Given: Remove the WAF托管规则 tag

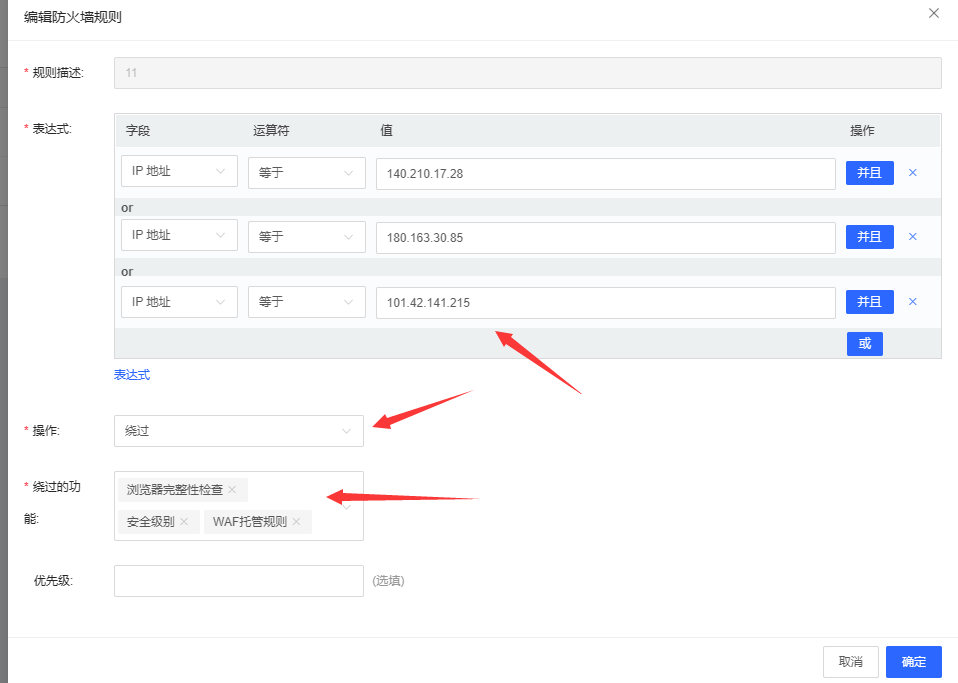Looking at the screenshot, I should (296, 521).
